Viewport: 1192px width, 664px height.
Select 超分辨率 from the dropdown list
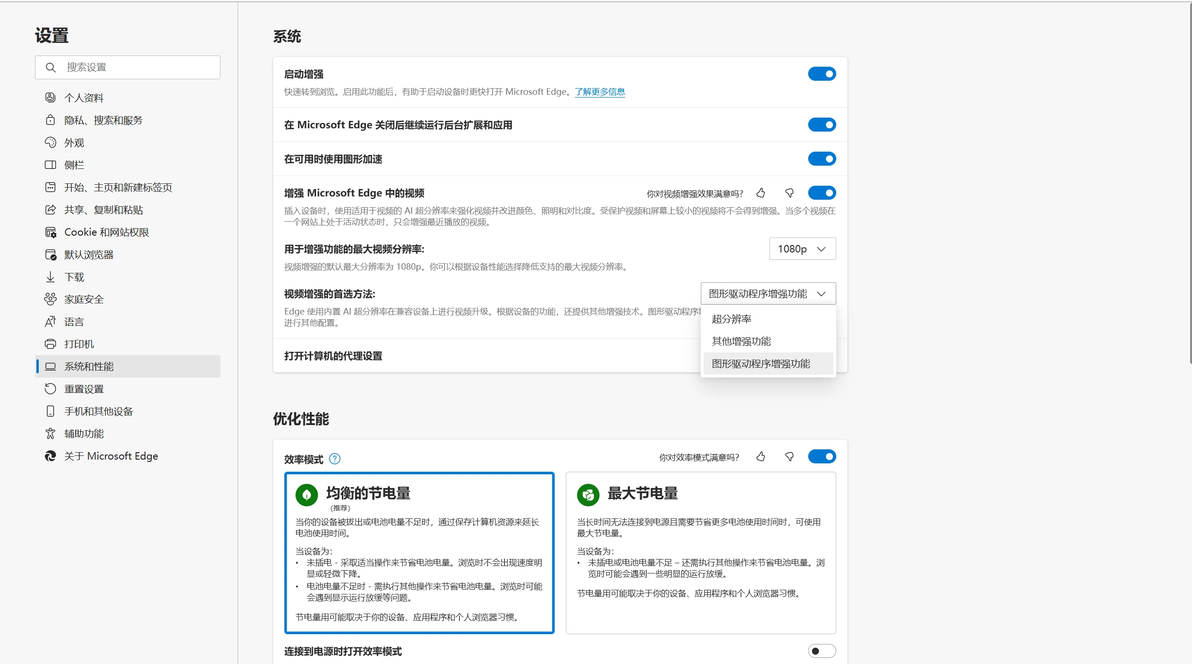pos(768,319)
